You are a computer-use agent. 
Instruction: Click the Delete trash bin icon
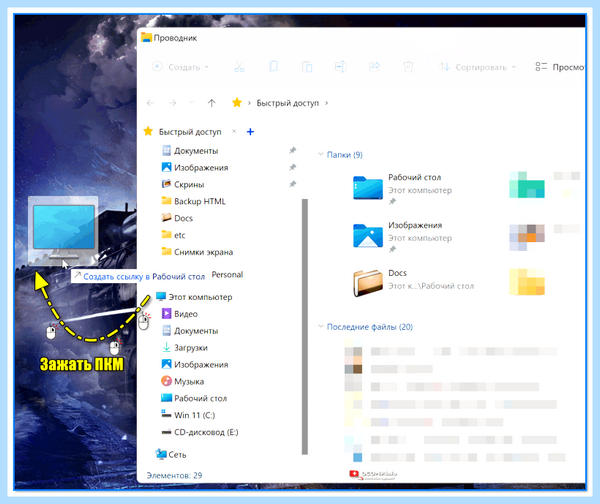[x=408, y=67]
